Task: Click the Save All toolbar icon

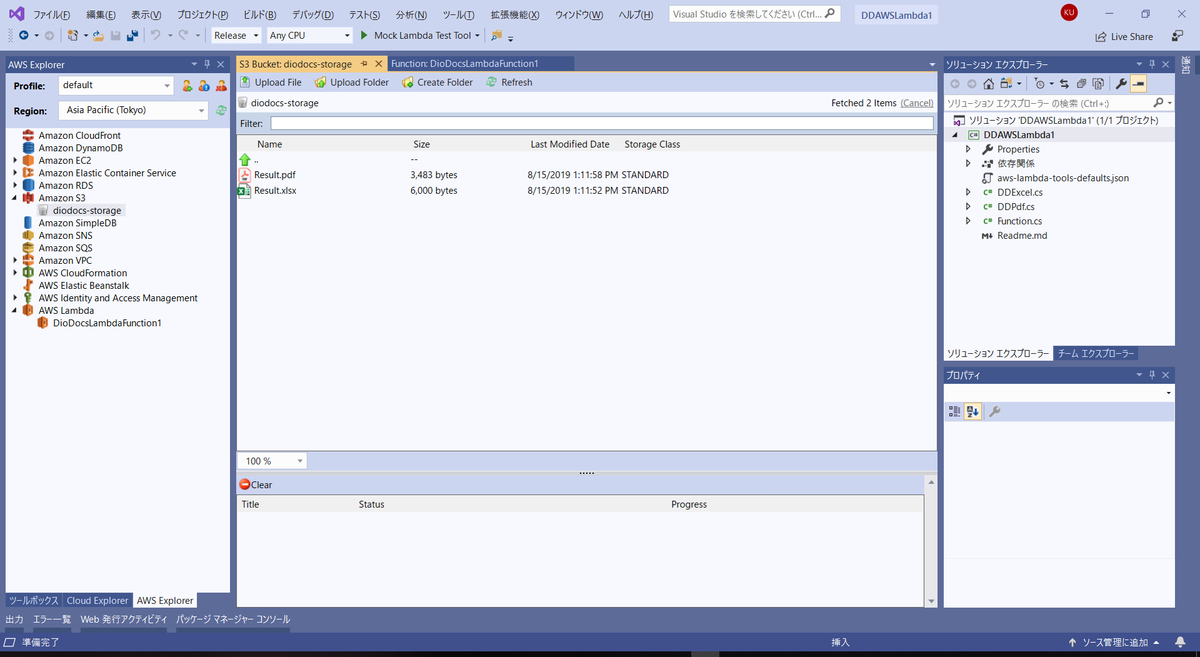Action: [x=132, y=35]
